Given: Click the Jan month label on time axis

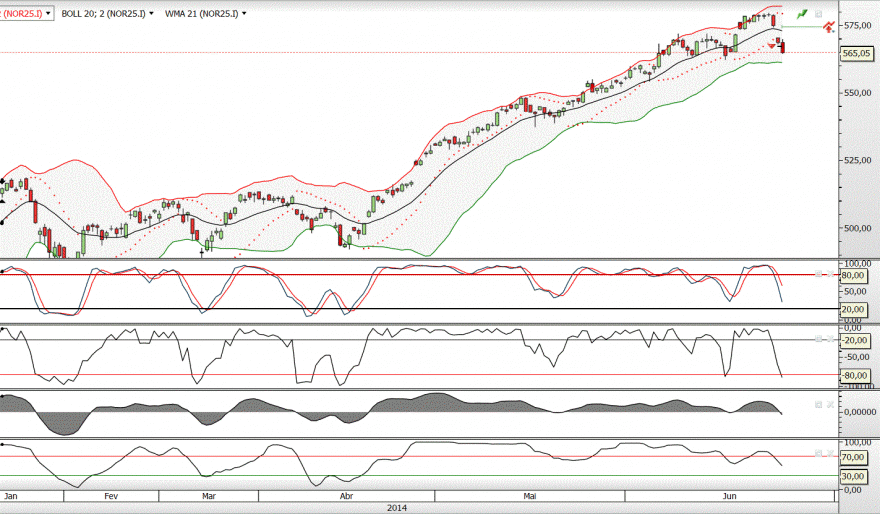Looking at the screenshot, I should [x=11, y=496].
